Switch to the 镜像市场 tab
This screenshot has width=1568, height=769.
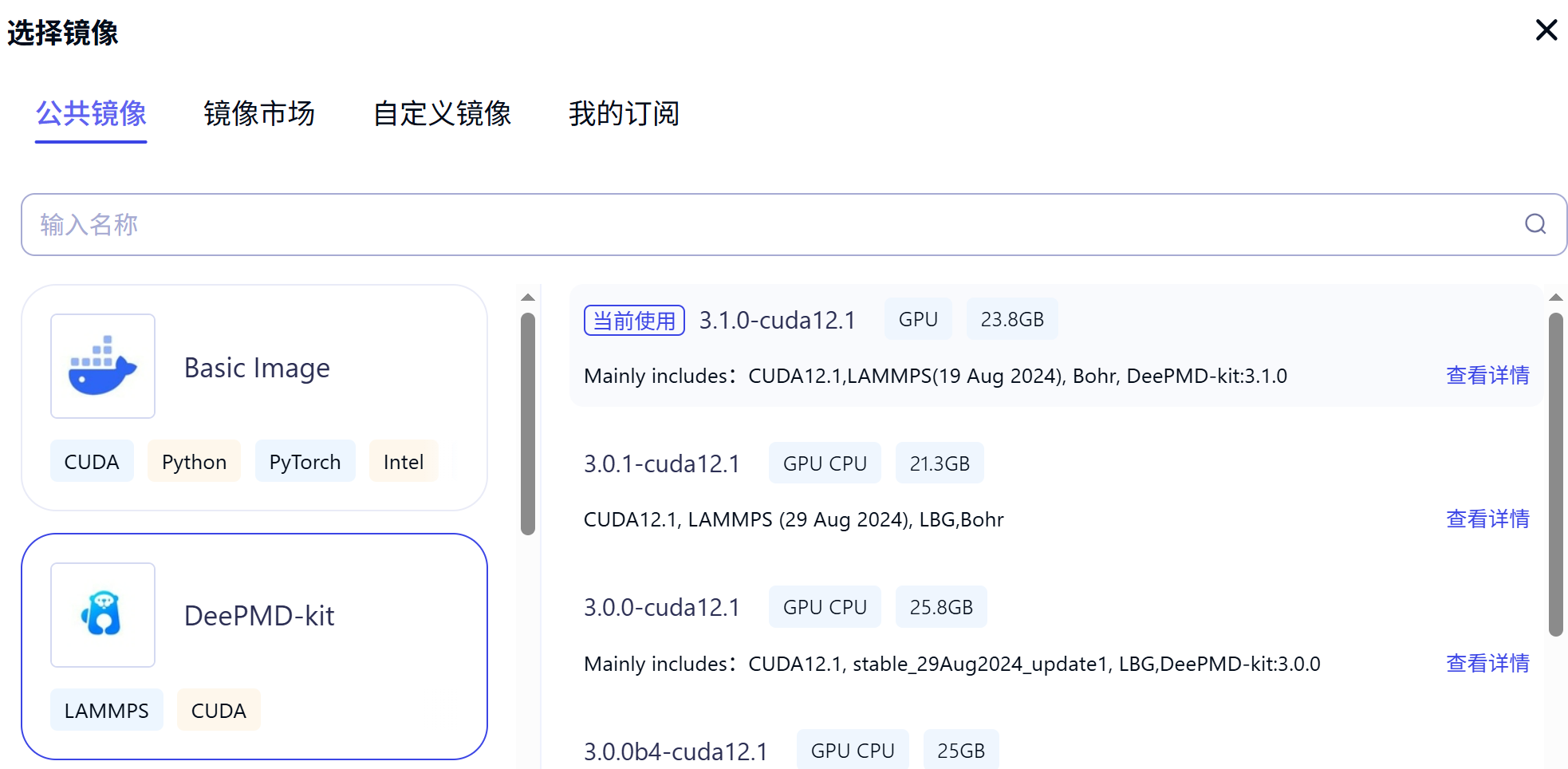(x=259, y=113)
